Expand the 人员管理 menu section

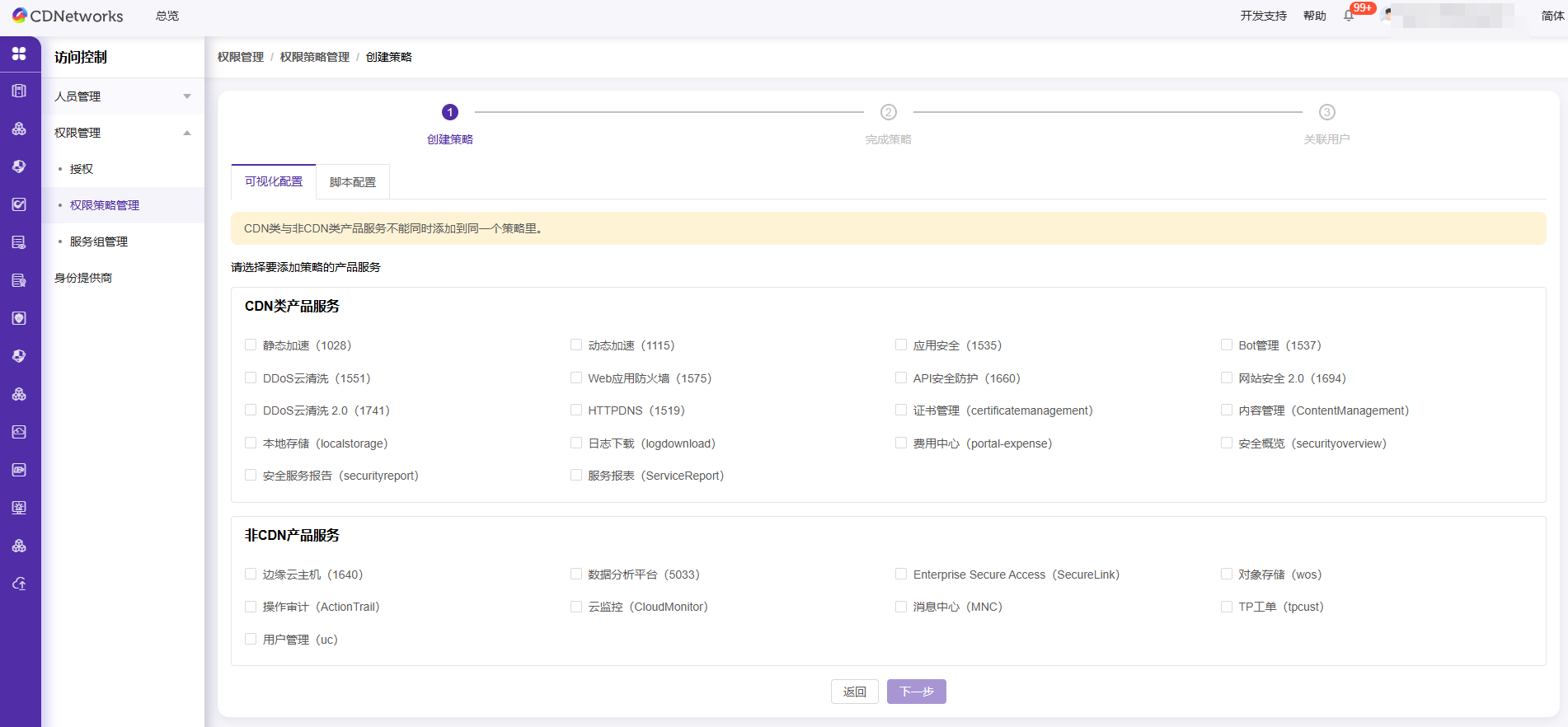(122, 96)
